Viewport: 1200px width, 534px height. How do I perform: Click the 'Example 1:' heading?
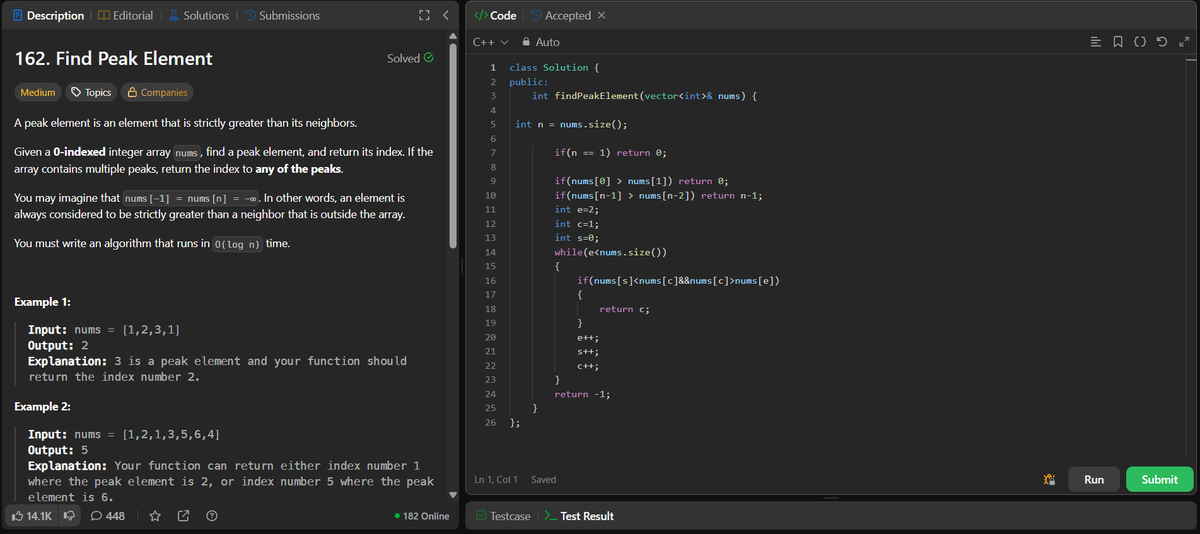43,302
